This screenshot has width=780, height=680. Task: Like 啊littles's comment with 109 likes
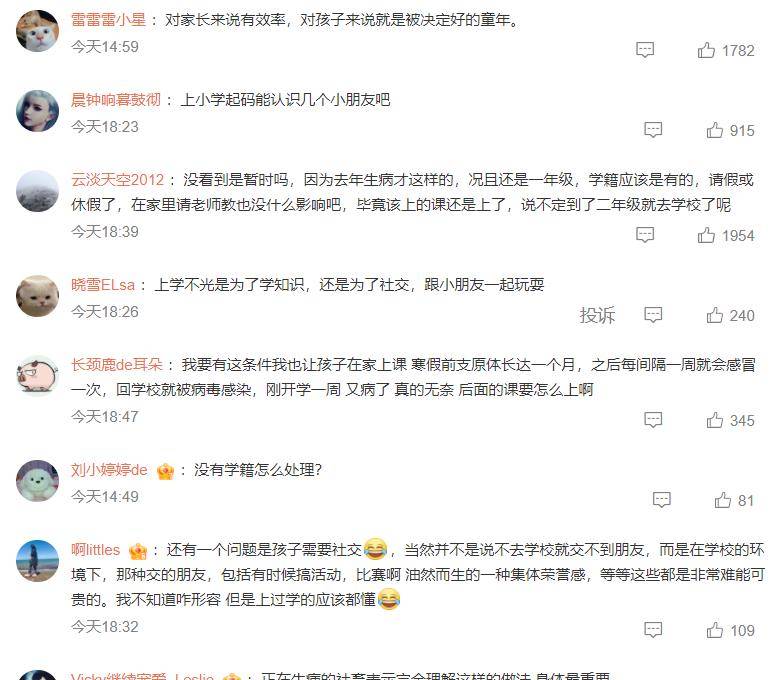714,630
